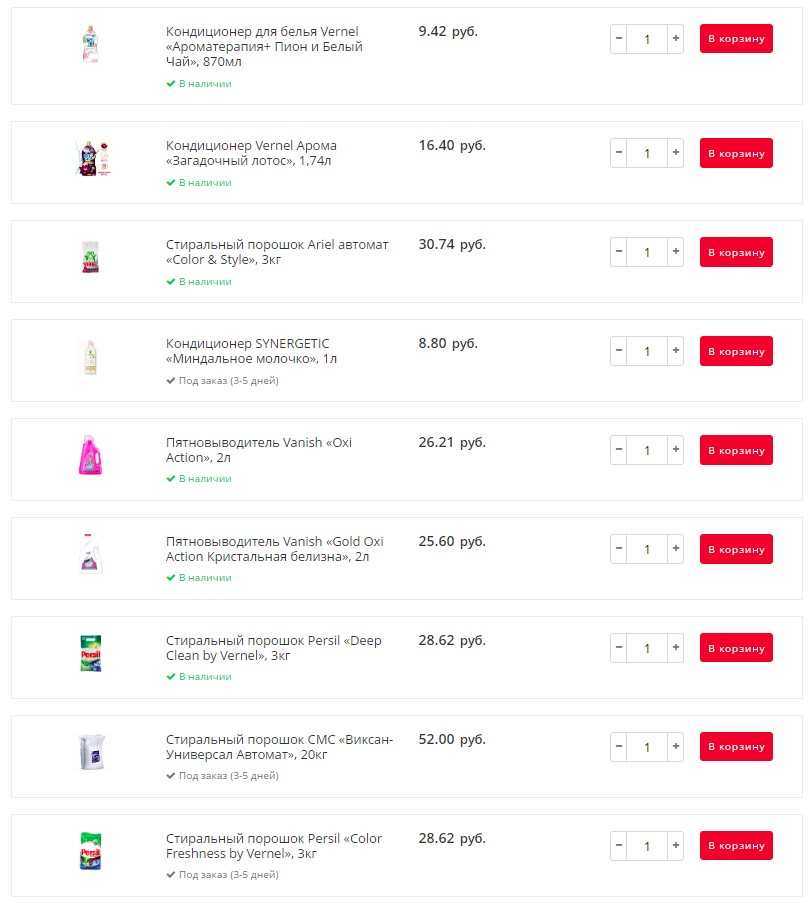The height and width of the screenshot is (903, 812).
Task: Add Vernel Пион и Белый Чай to cart
Action: click(x=736, y=39)
